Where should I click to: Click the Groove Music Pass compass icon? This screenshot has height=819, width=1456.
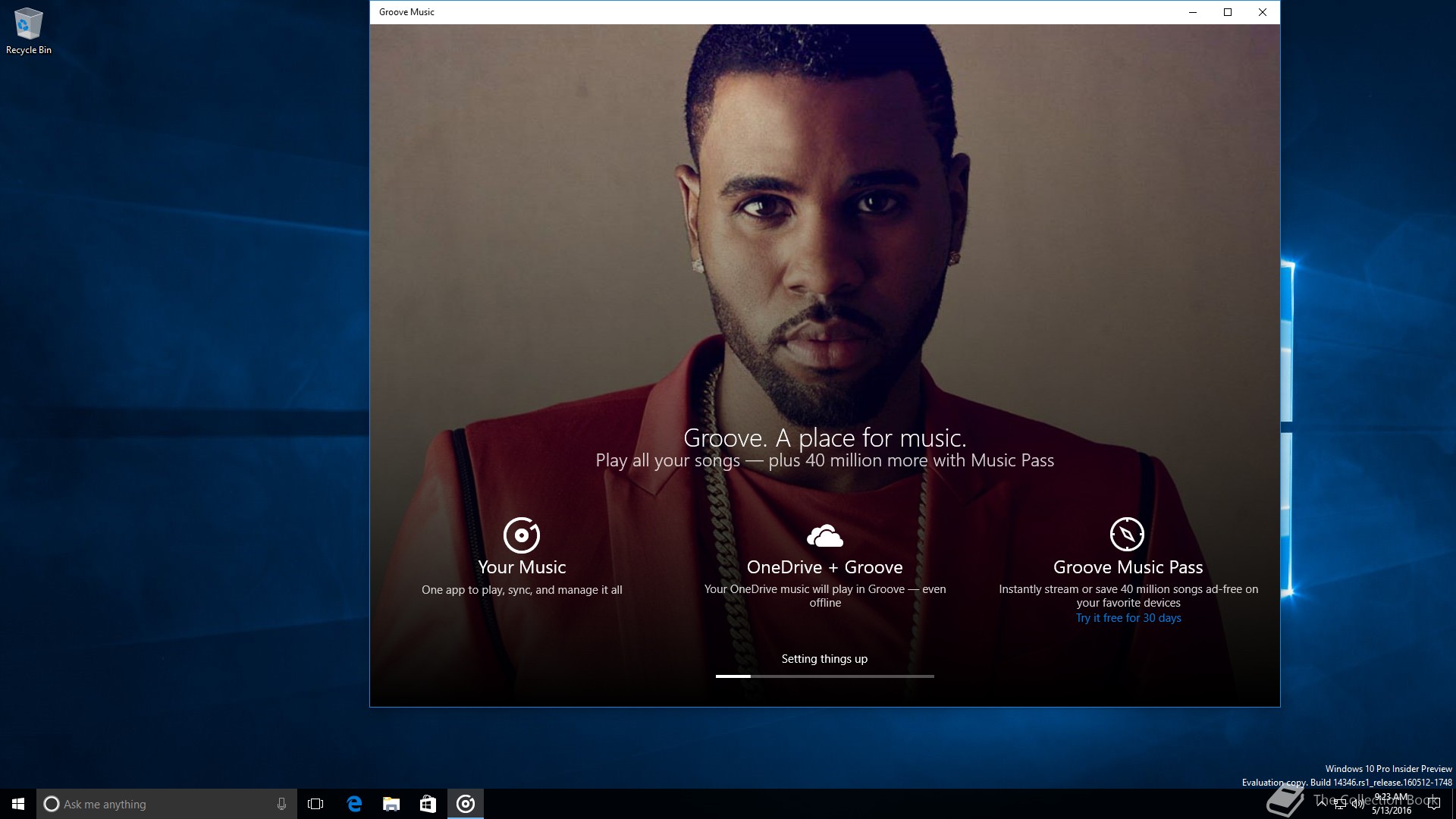pos(1127,535)
